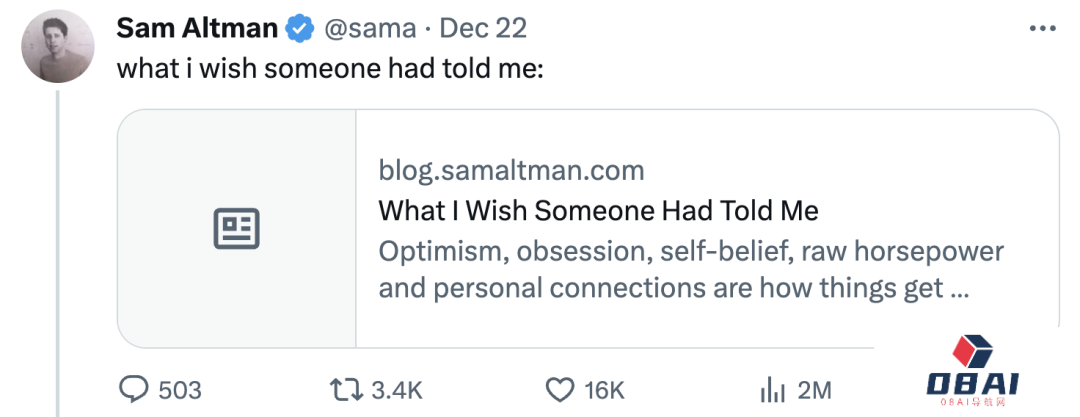Click the 3.4K reposts count
Viewport: 1080px width, 417px height.
coord(397,390)
